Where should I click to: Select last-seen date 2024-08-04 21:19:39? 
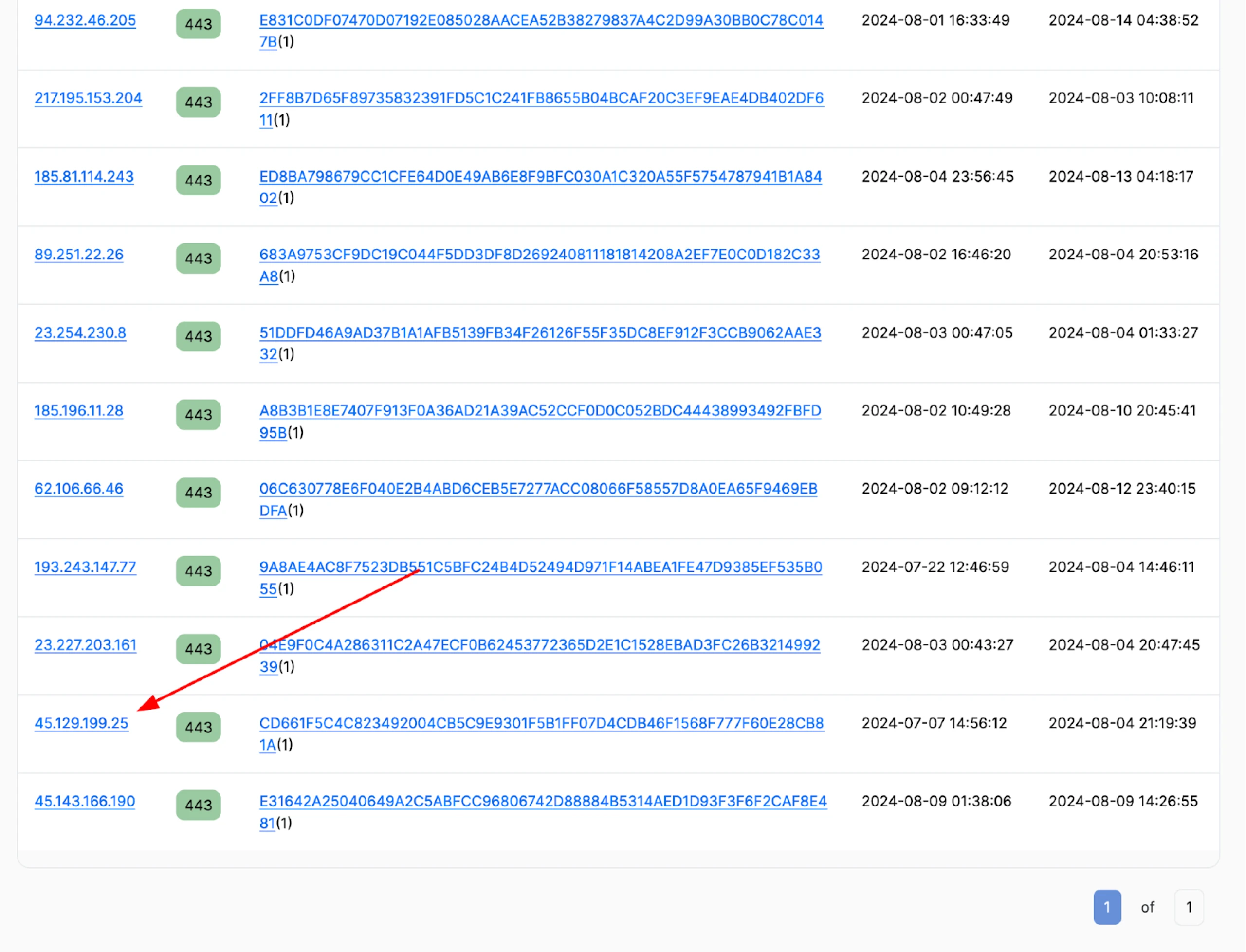(x=1122, y=724)
